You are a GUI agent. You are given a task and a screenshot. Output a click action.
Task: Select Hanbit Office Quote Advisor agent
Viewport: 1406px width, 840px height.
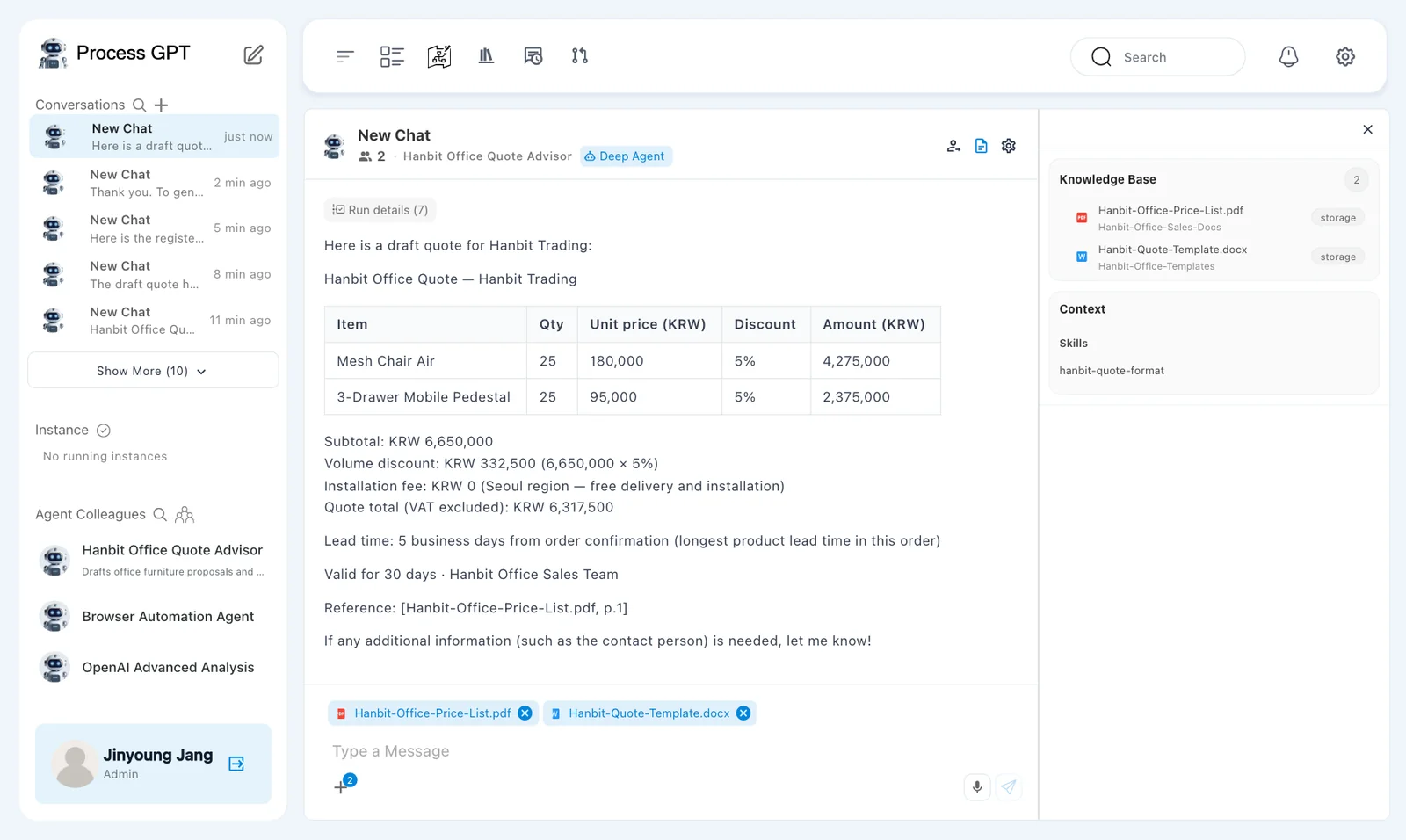pyautogui.click(x=153, y=560)
